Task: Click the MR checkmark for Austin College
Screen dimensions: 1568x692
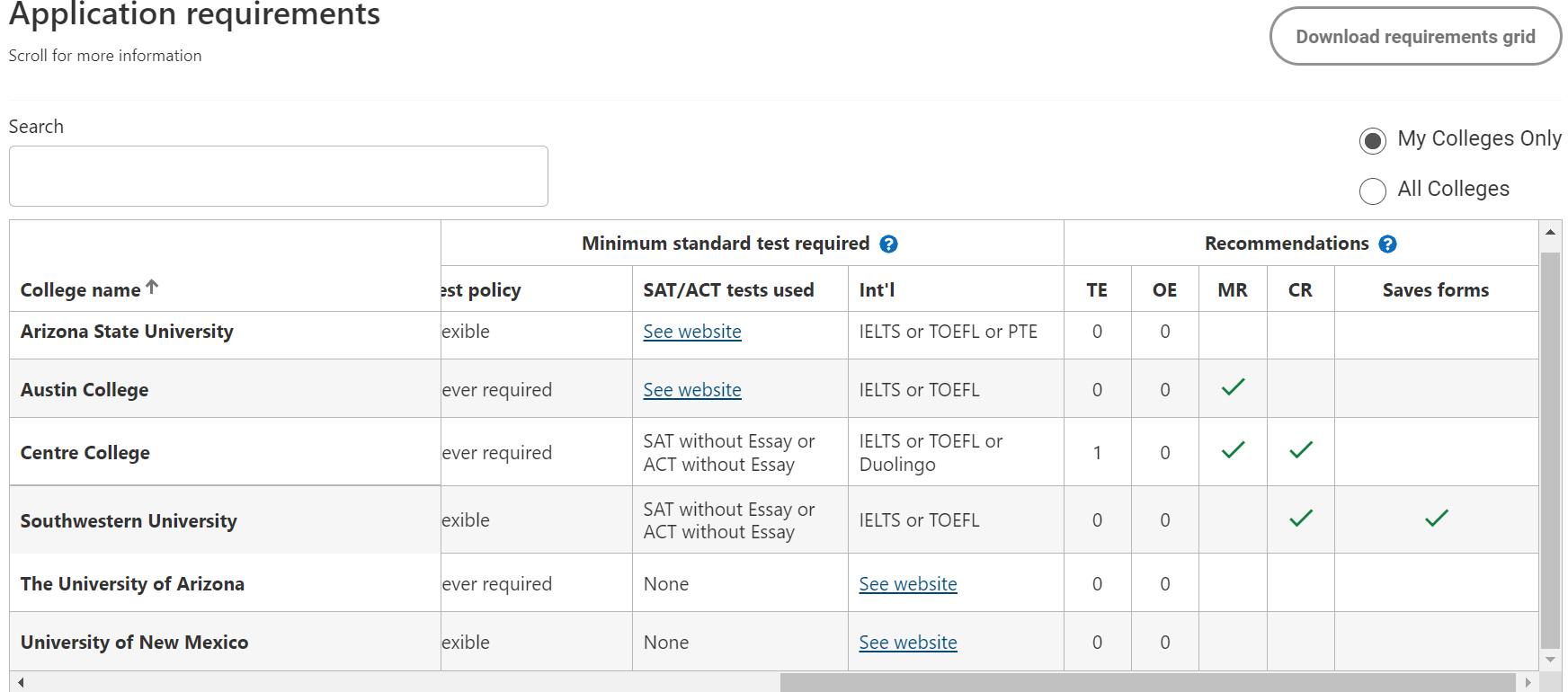Action: pos(1233,387)
